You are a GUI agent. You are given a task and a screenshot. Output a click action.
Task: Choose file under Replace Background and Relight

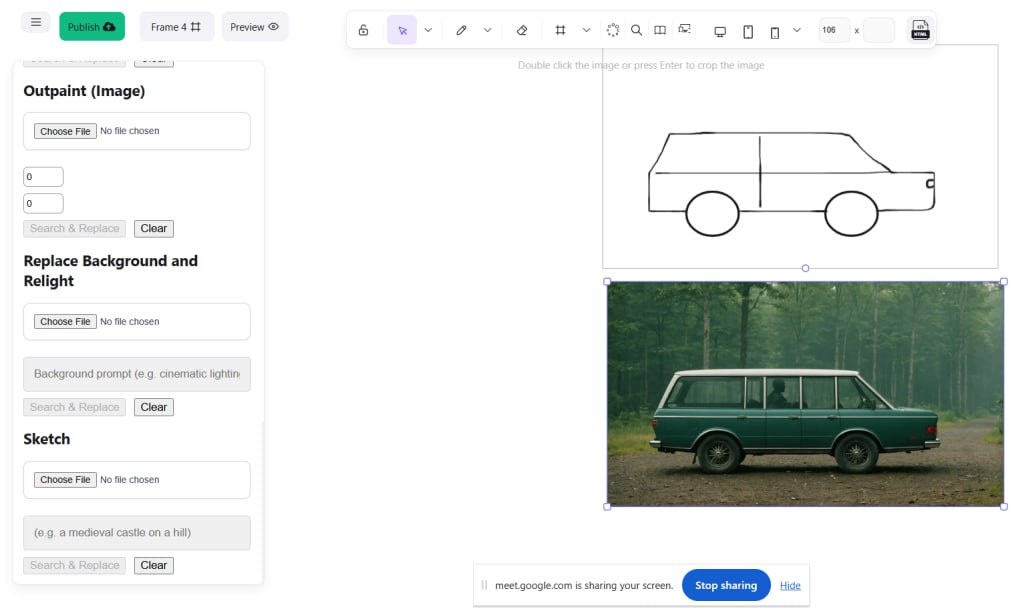pos(65,321)
